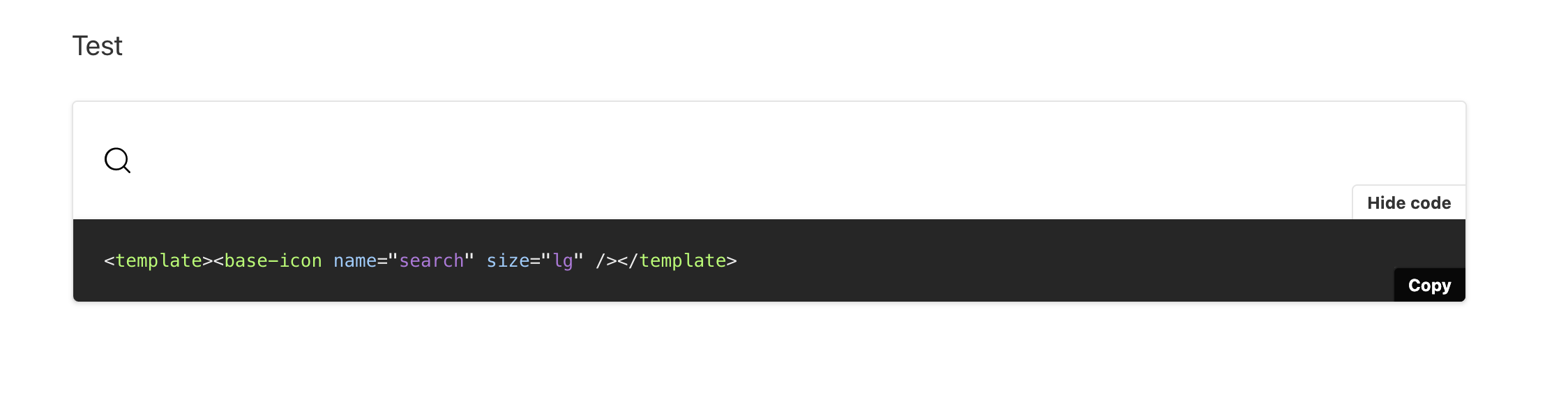Copy the code snippet using Copy button

point(1429,285)
